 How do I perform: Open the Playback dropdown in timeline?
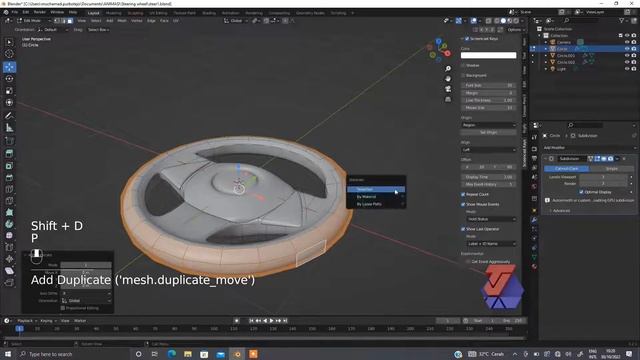(27, 321)
